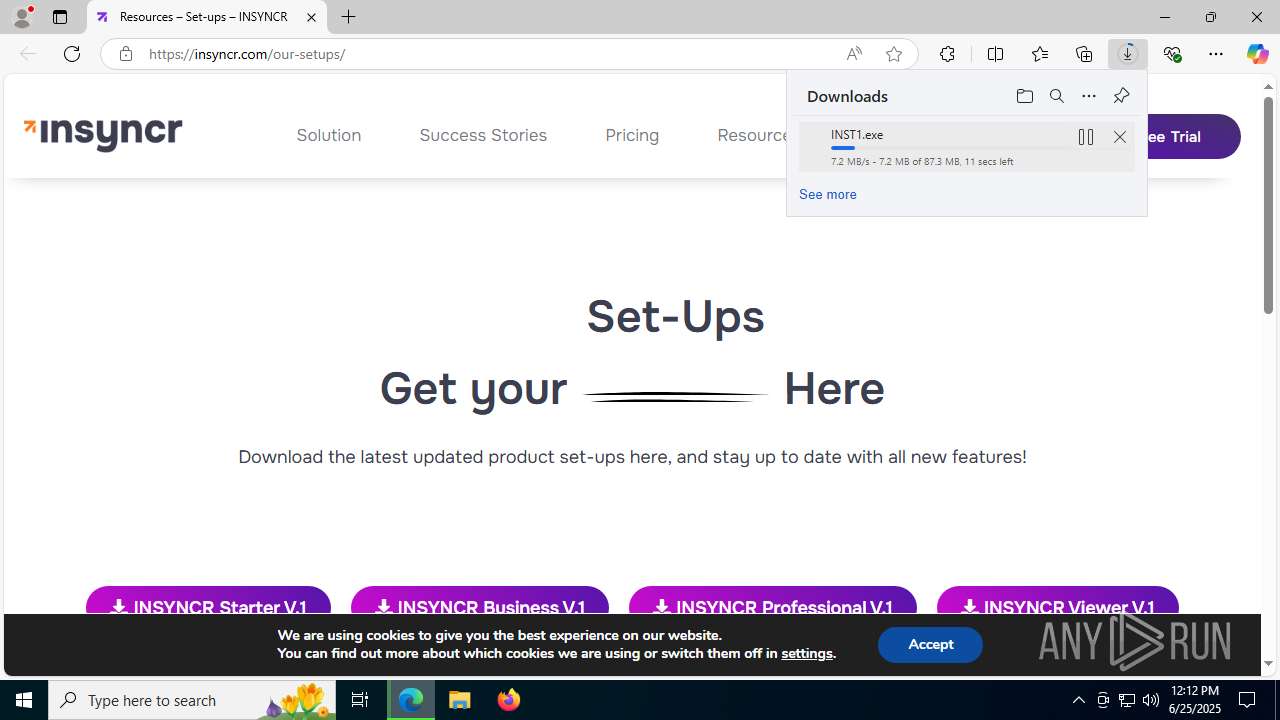The height and width of the screenshot is (720, 1280).
Task: Open the Solution menu
Action: coord(328,135)
